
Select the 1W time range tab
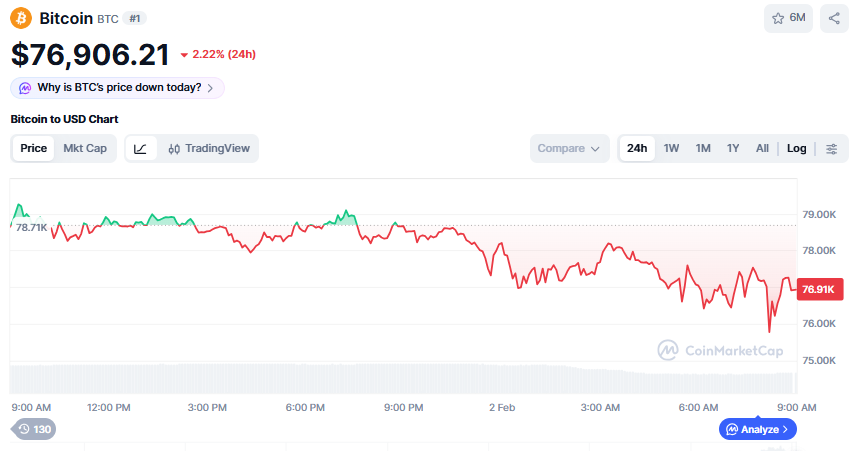pos(671,148)
